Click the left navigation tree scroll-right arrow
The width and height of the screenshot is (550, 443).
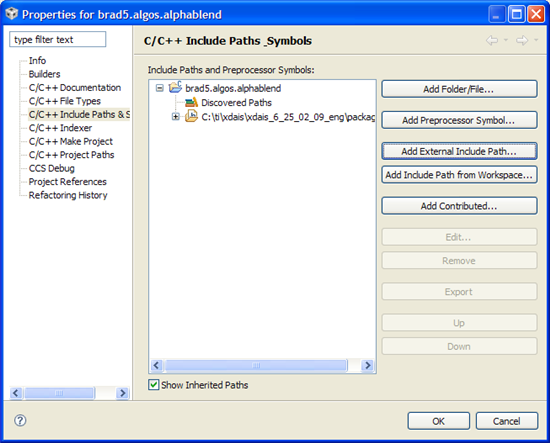123,393
